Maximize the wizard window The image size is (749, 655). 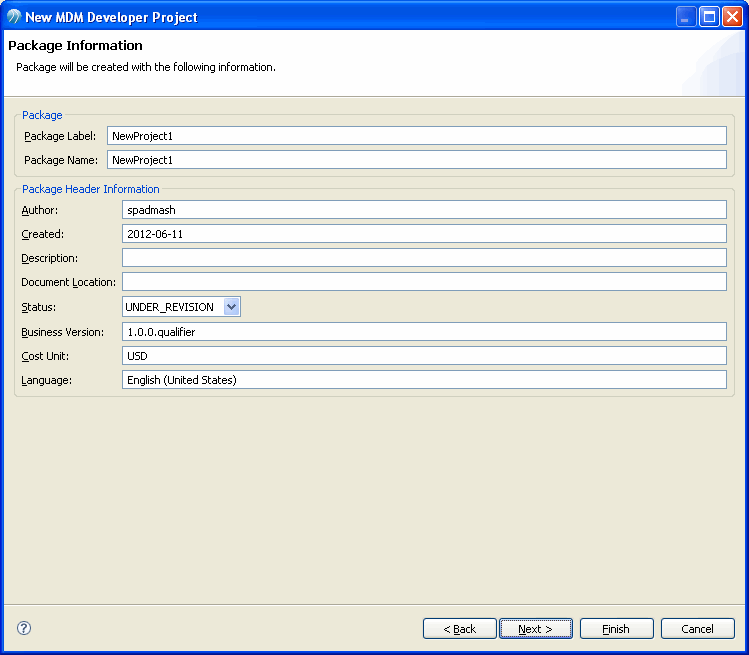pos(709,17)
